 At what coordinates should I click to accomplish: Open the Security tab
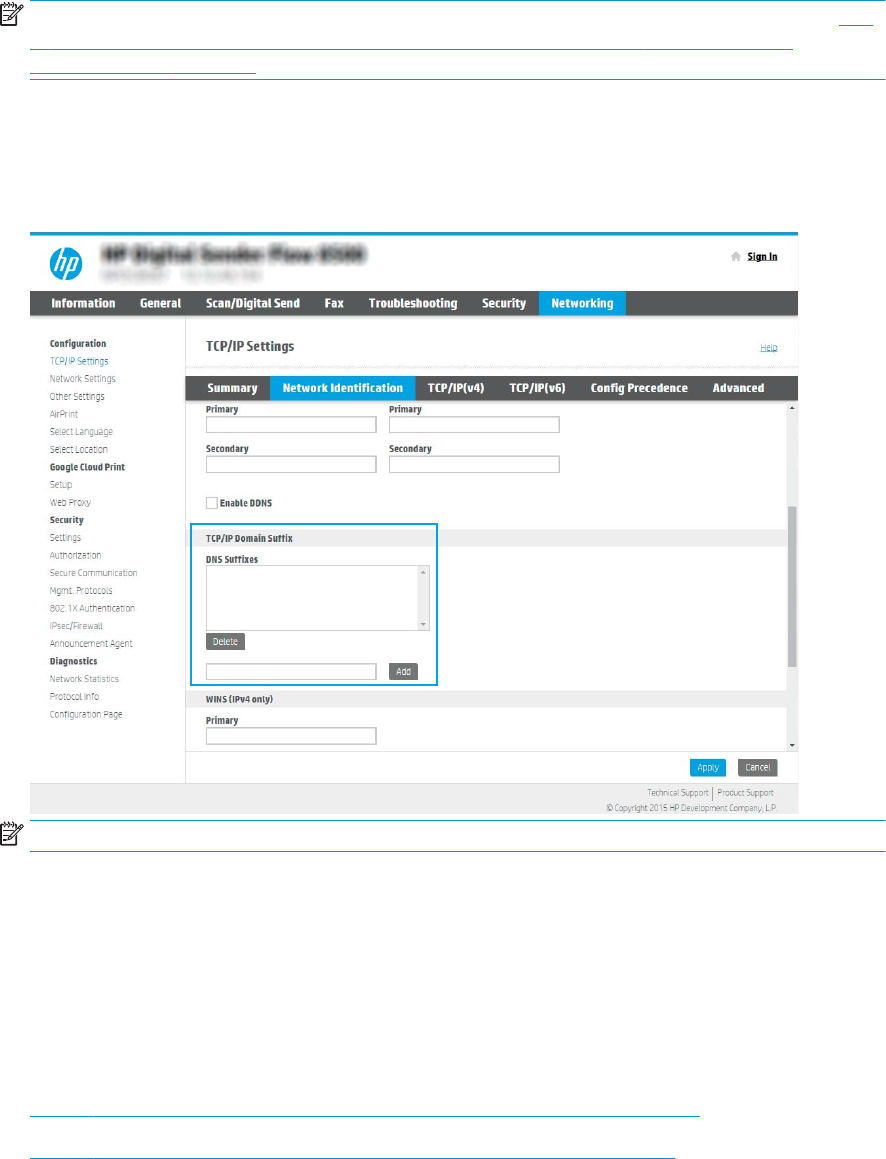504,303
